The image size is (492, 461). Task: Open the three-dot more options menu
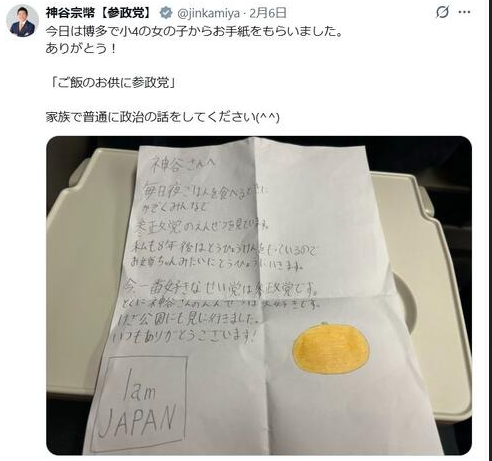(464, 12)
